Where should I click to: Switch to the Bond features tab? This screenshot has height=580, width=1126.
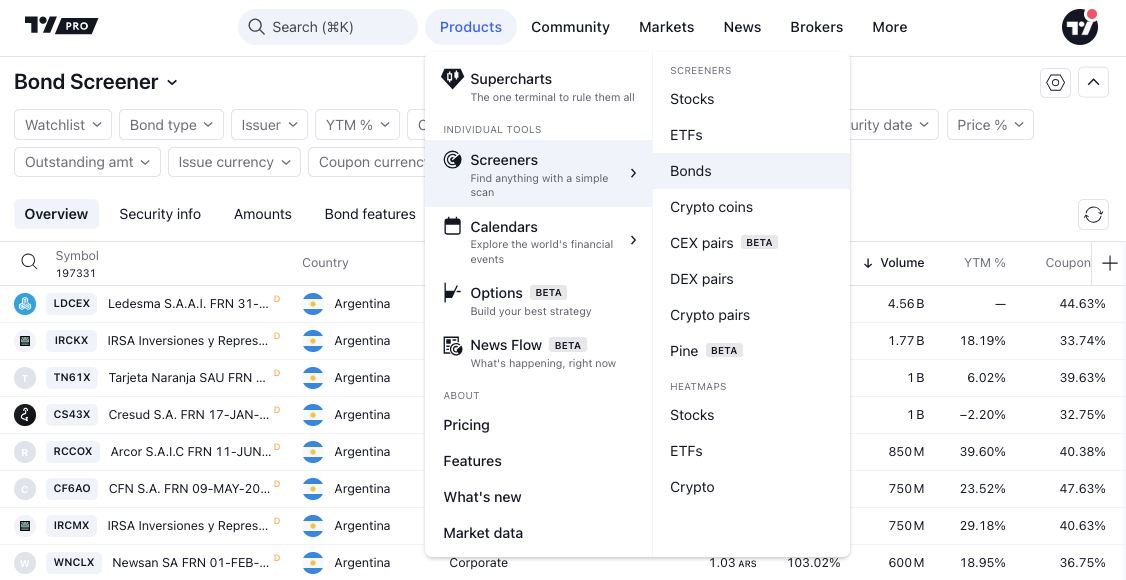(370, 214)
